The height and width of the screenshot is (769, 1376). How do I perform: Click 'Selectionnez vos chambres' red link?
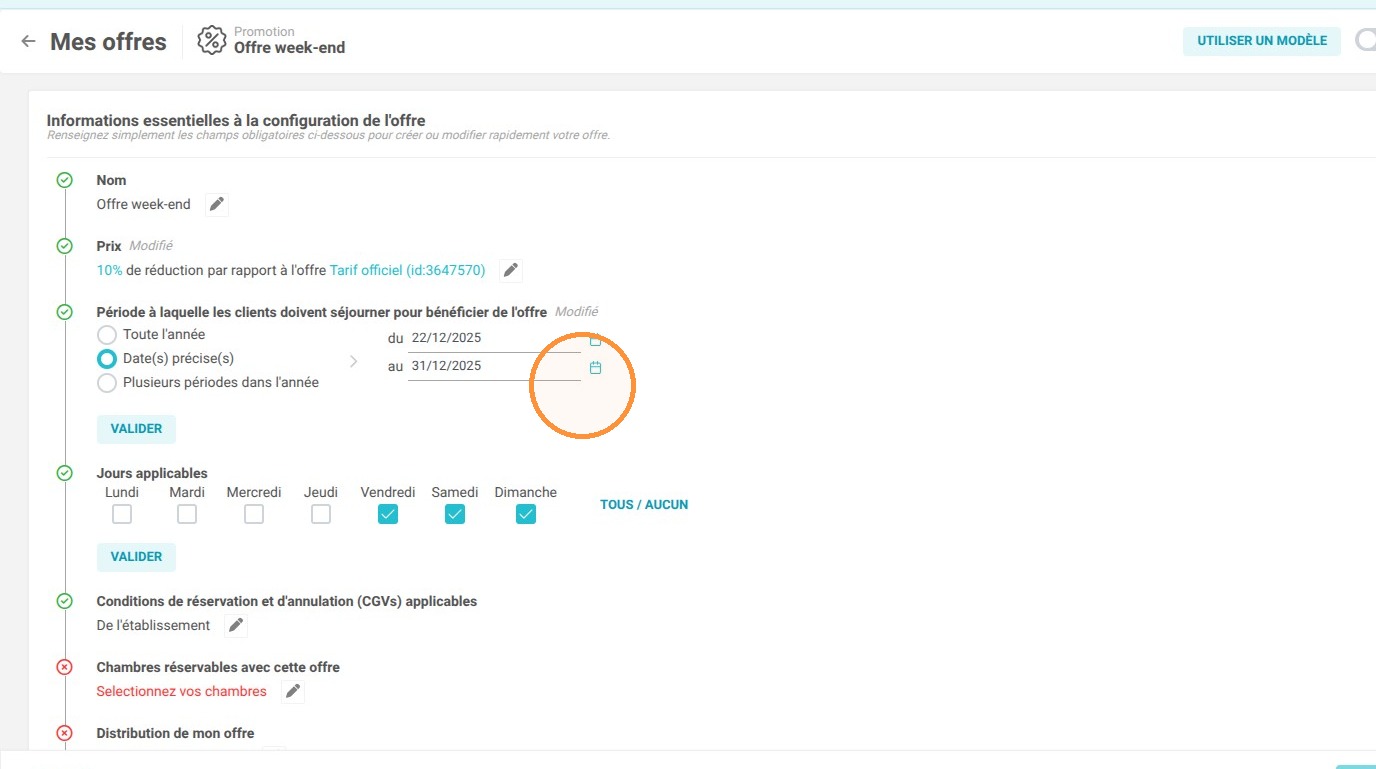(182, 692)
